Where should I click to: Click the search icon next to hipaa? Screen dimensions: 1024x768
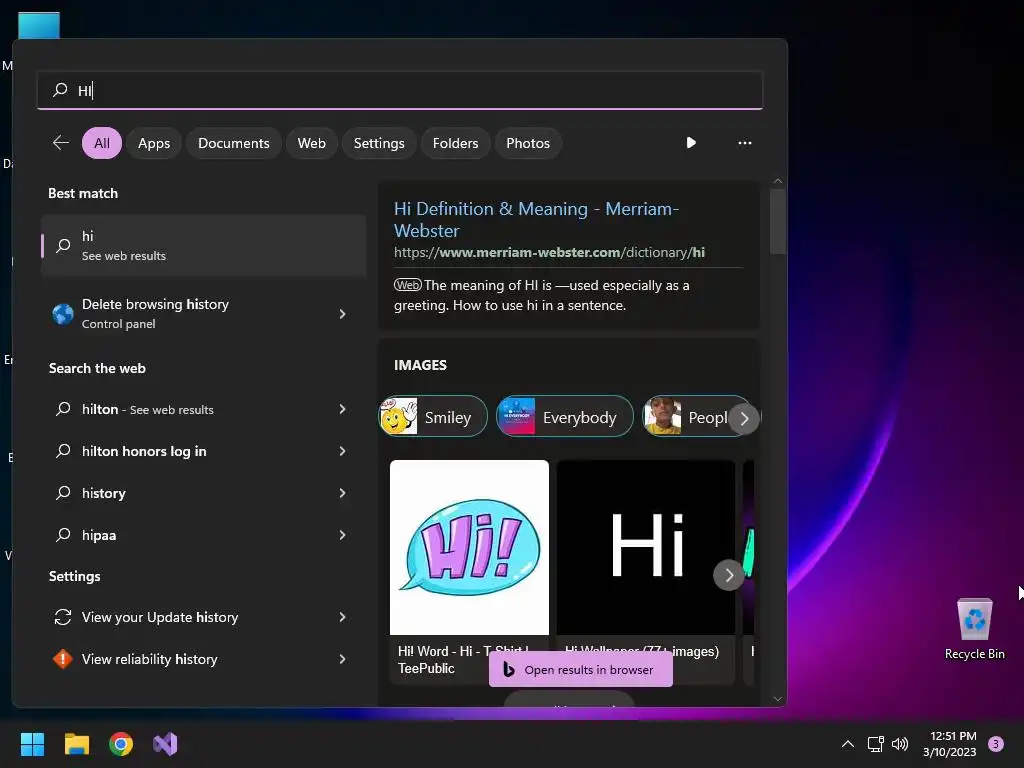(x=63, y=535)
